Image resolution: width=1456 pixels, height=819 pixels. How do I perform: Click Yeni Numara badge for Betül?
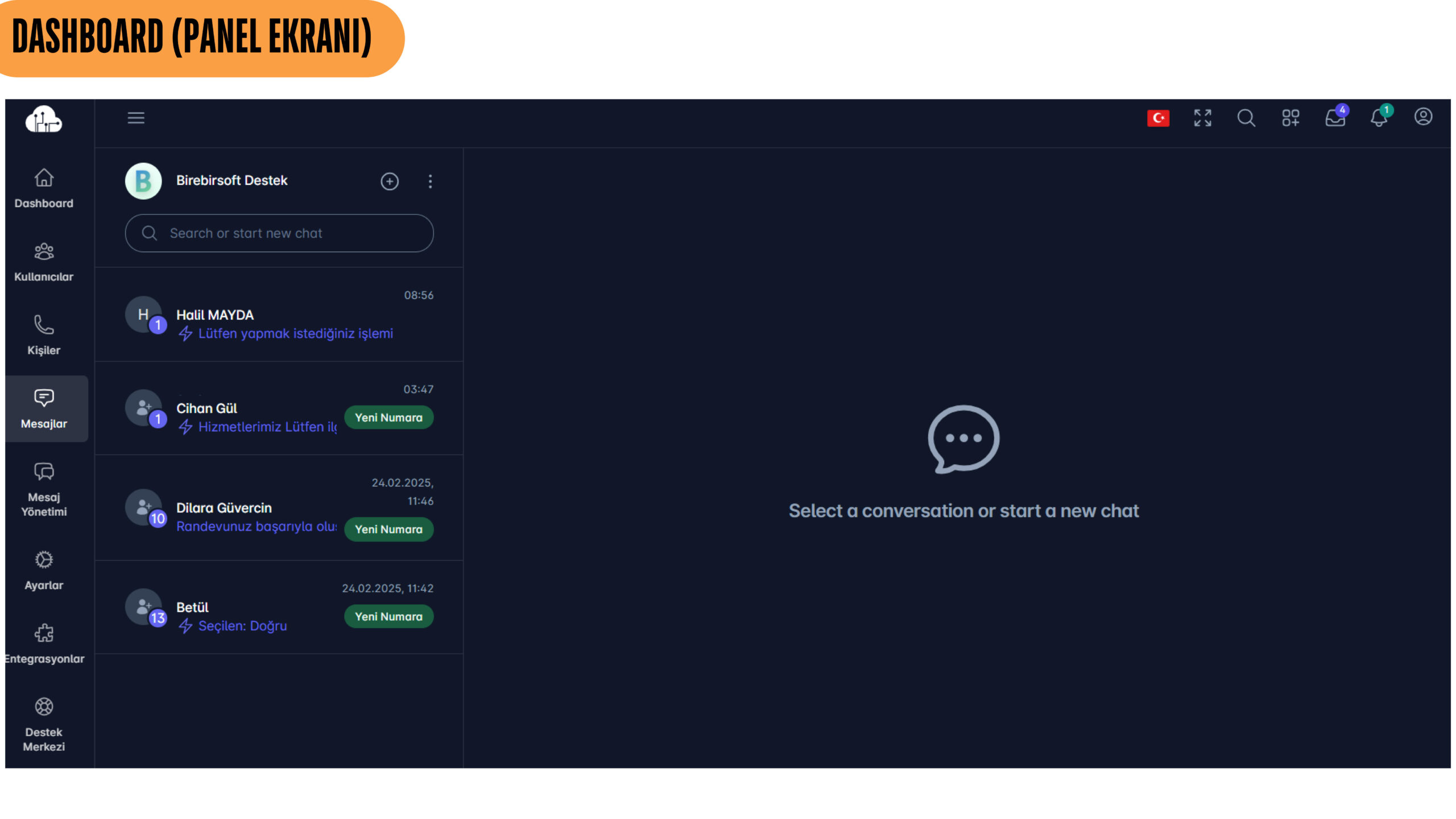(x=388, y=617)
